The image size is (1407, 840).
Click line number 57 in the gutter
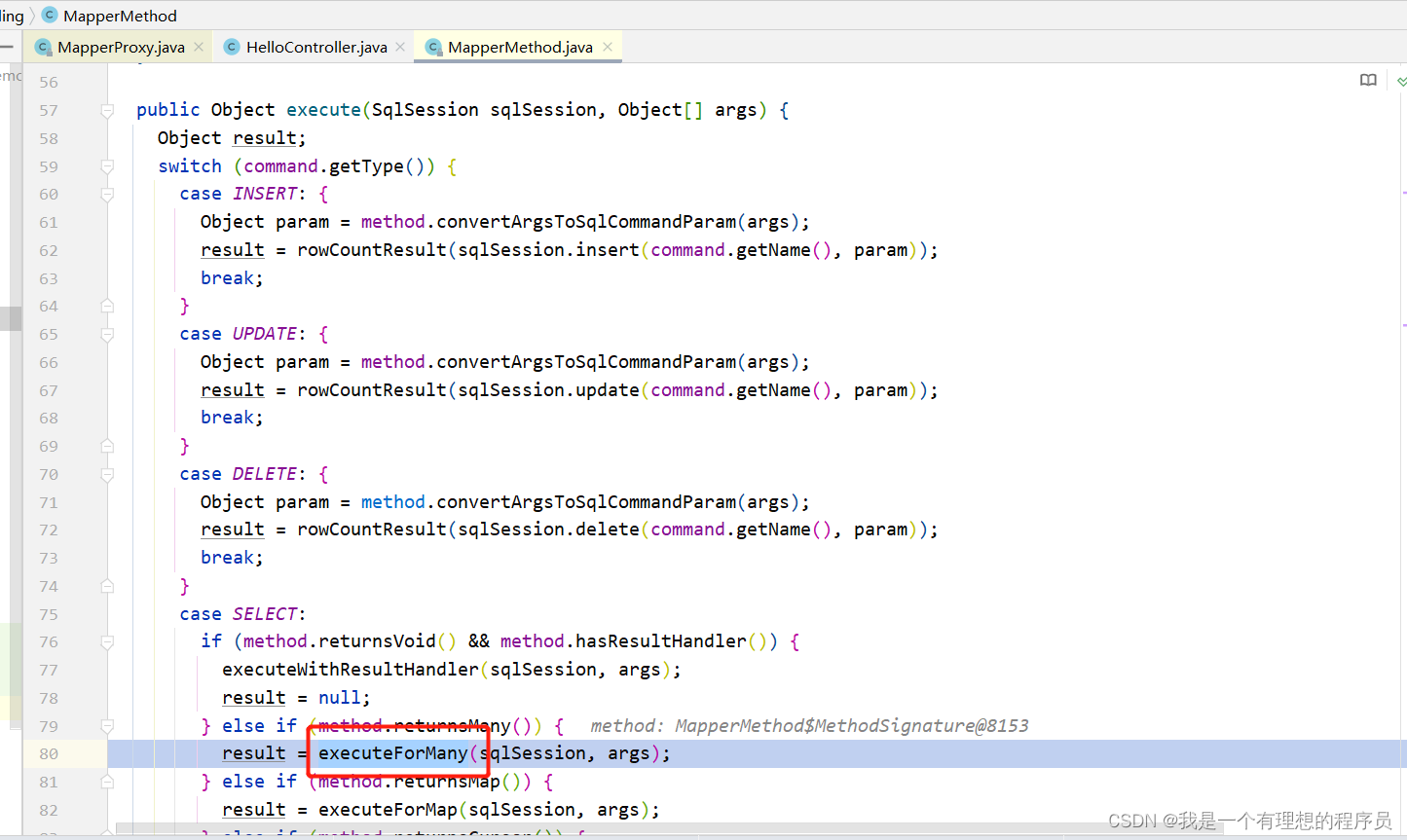49,111
